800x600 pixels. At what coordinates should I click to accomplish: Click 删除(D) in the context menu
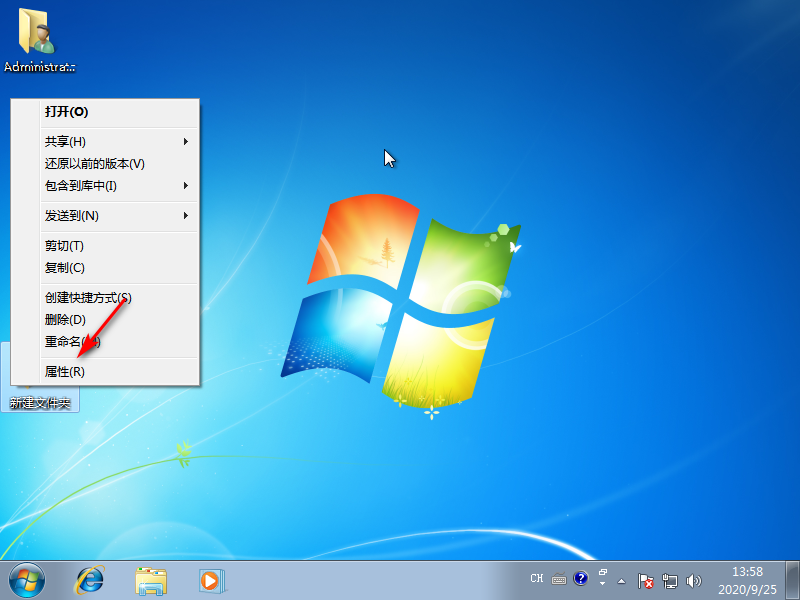click(x=65, y=319)
